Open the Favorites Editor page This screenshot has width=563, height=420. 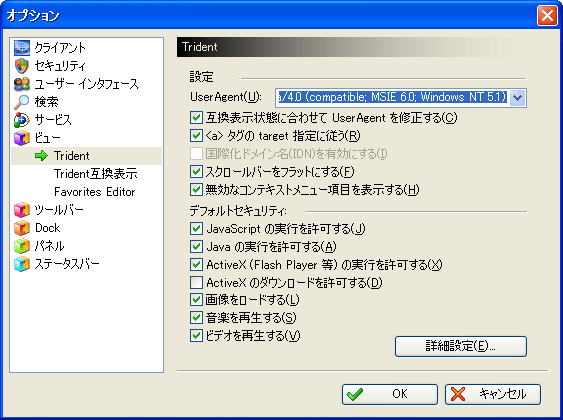coord(95,192)
